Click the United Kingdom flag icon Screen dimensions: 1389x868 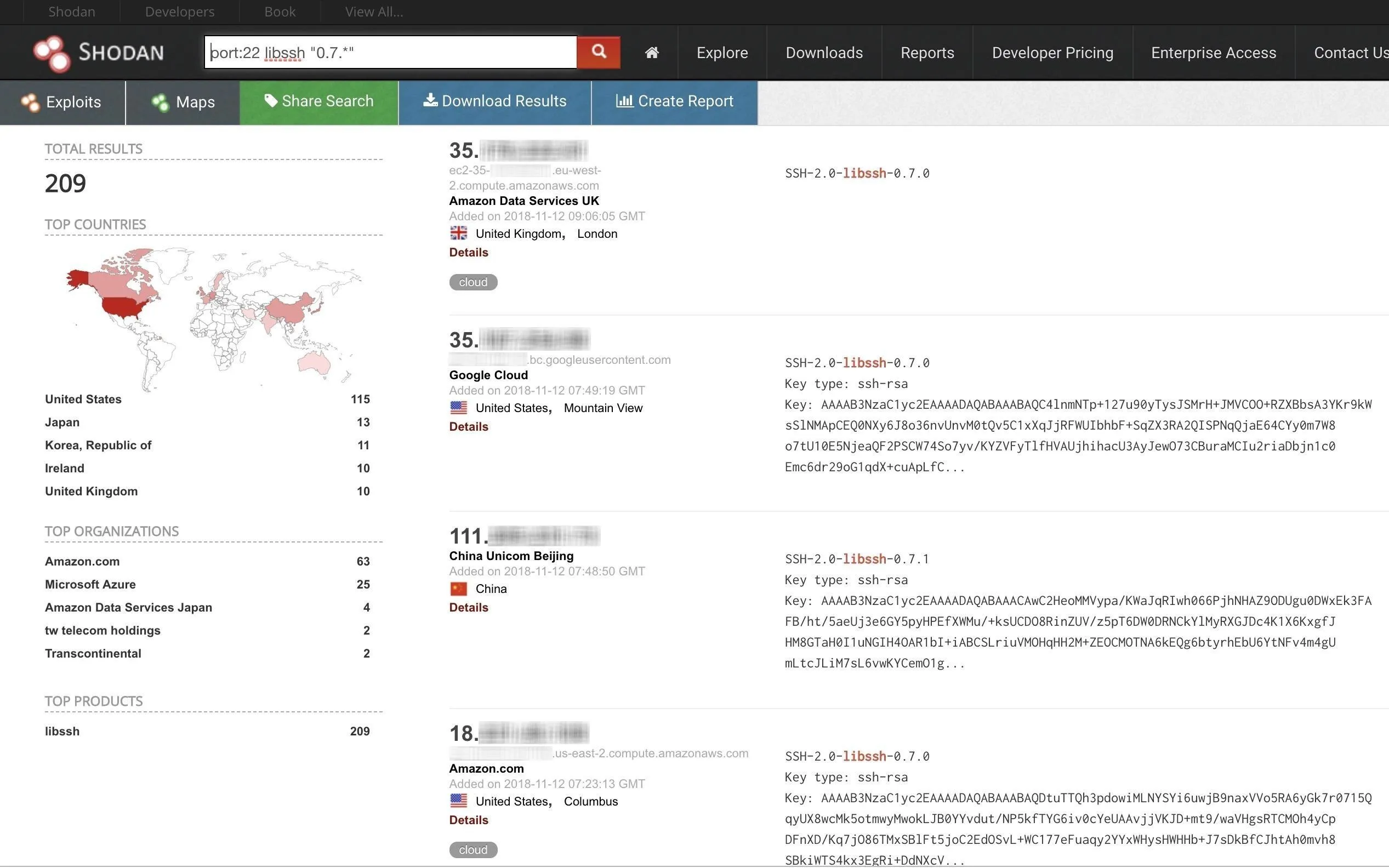click(x=458, y=233)
